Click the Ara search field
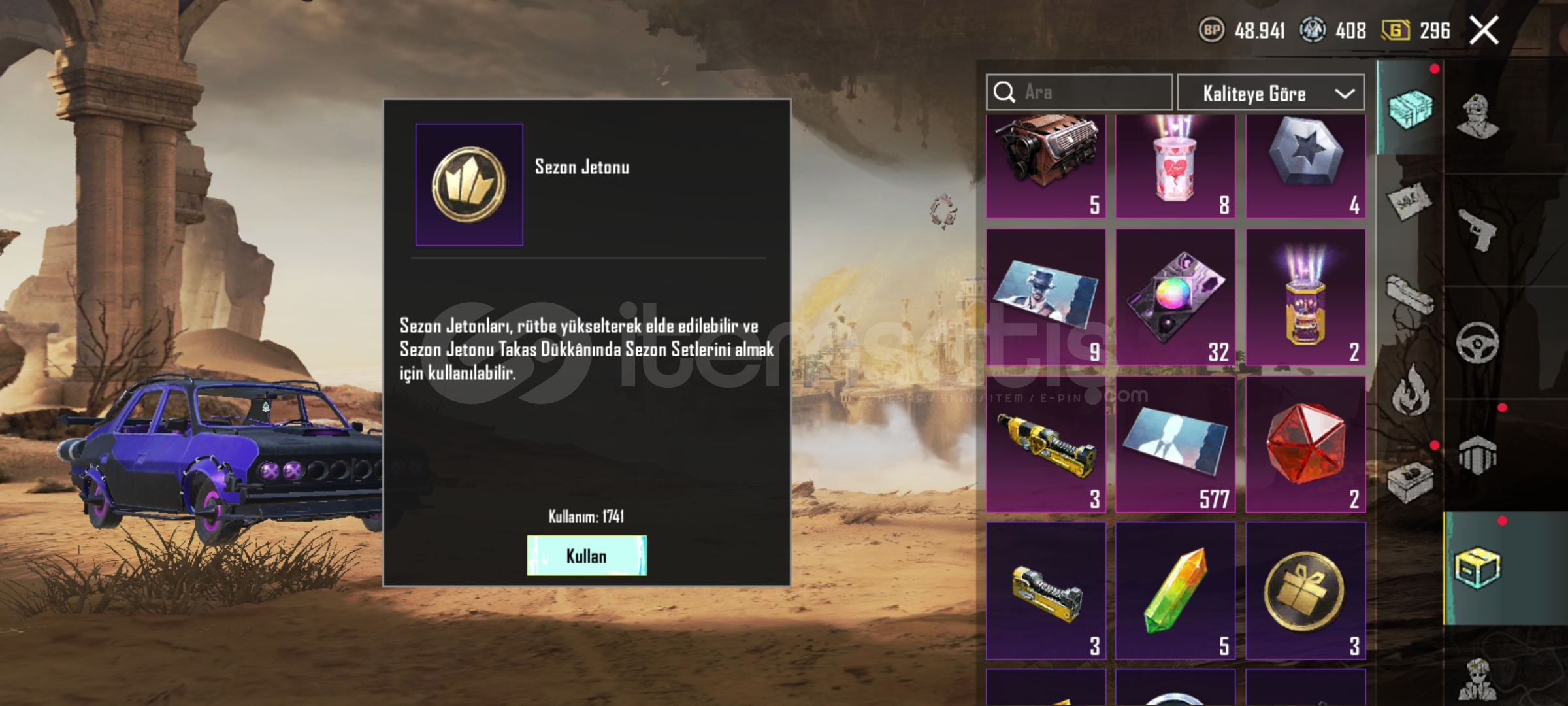The width and height of the screenshot is (1568, 706). [x=1079, y=92]
